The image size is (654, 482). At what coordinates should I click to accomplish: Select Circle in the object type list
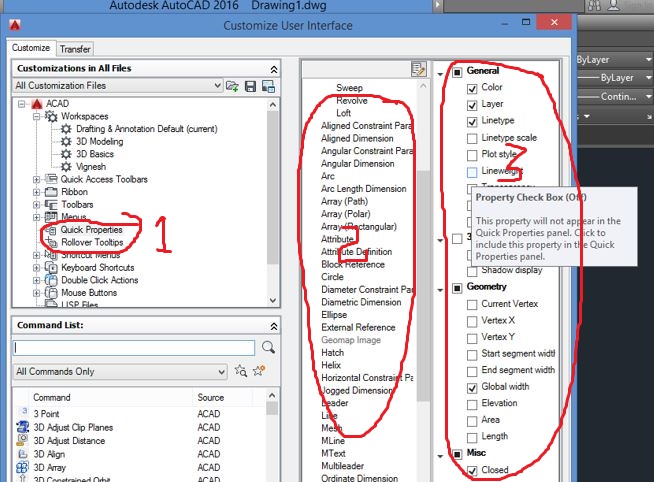coord(332,277)
